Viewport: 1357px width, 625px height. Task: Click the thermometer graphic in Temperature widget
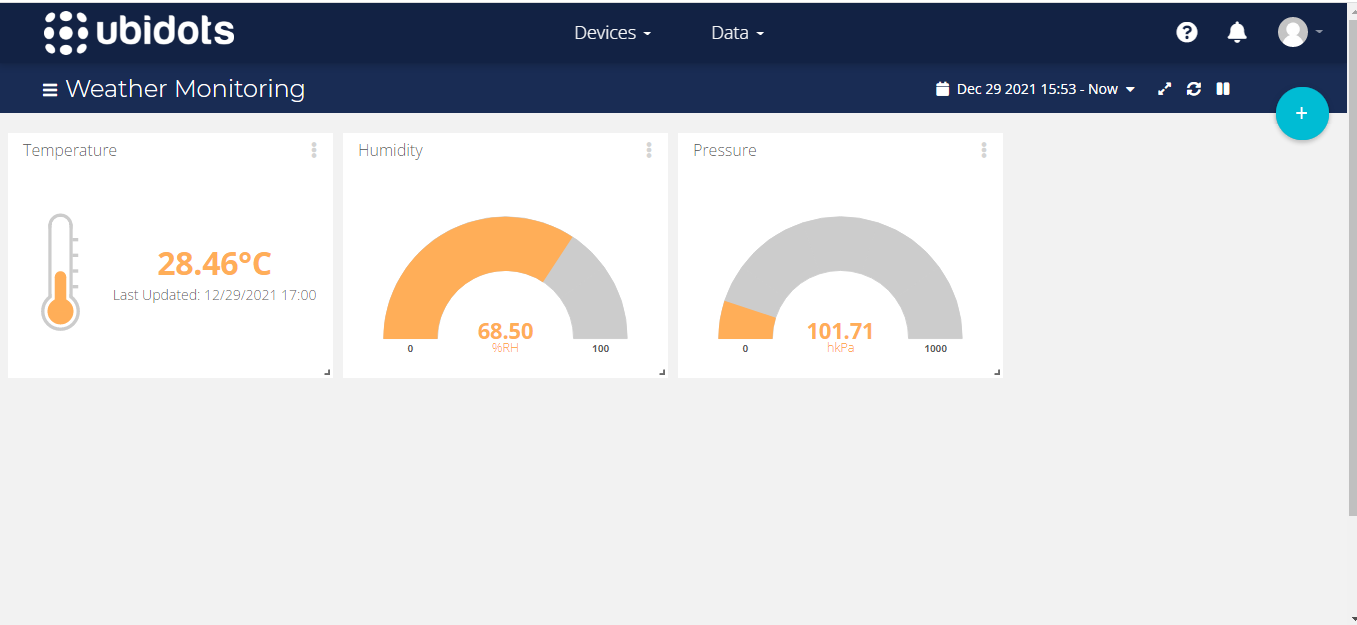pos(60,272)
